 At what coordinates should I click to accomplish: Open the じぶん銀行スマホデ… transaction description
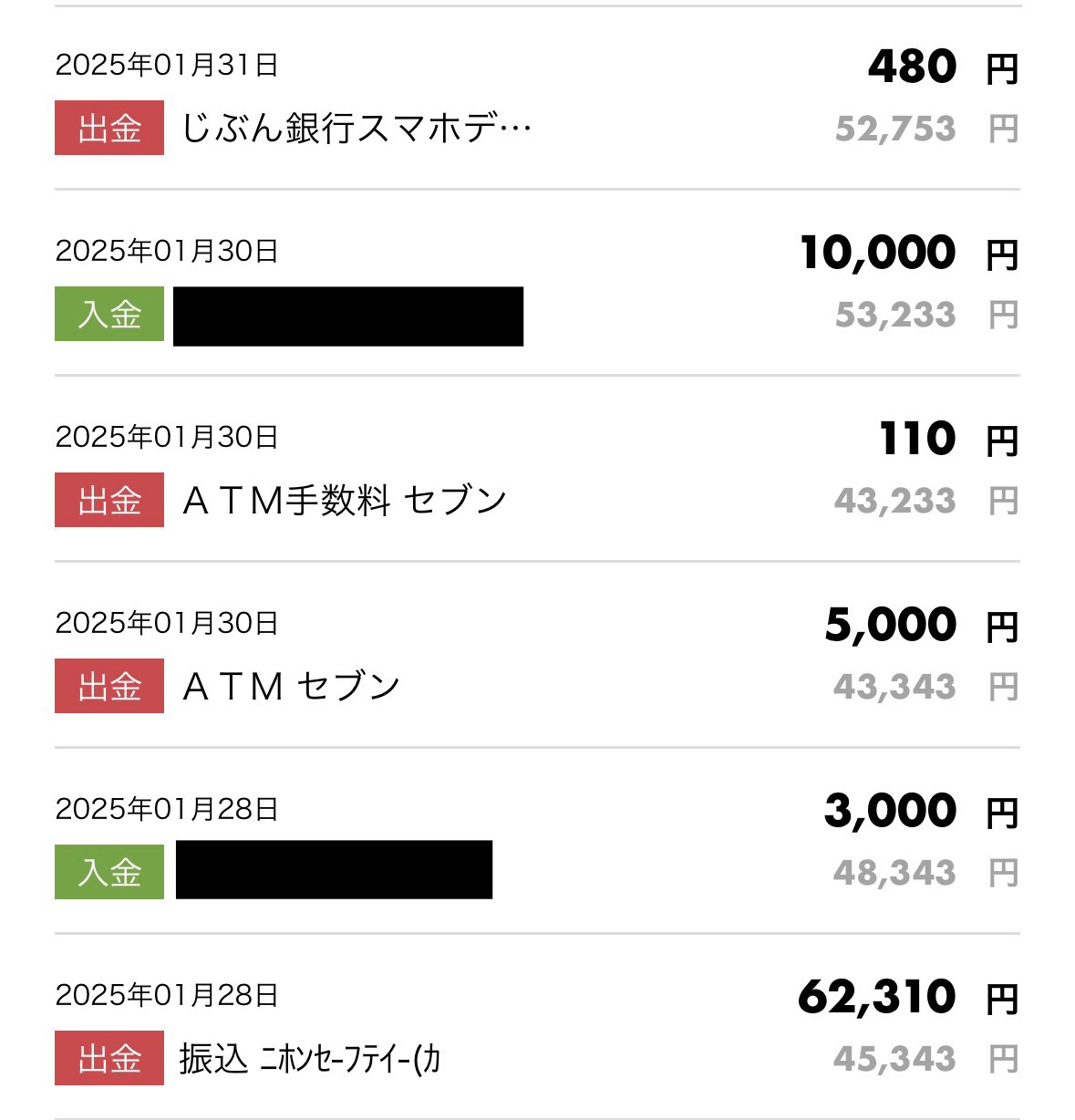click(x=357, y=129)
